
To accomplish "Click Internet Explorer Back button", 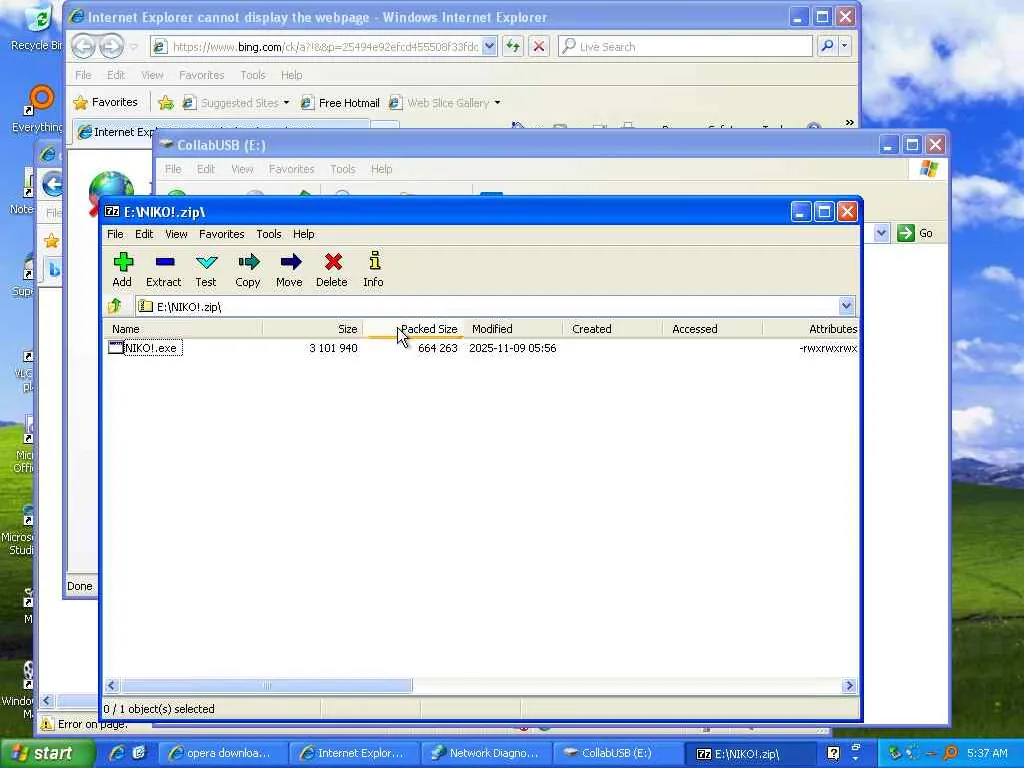I will (x=83, y=46).
